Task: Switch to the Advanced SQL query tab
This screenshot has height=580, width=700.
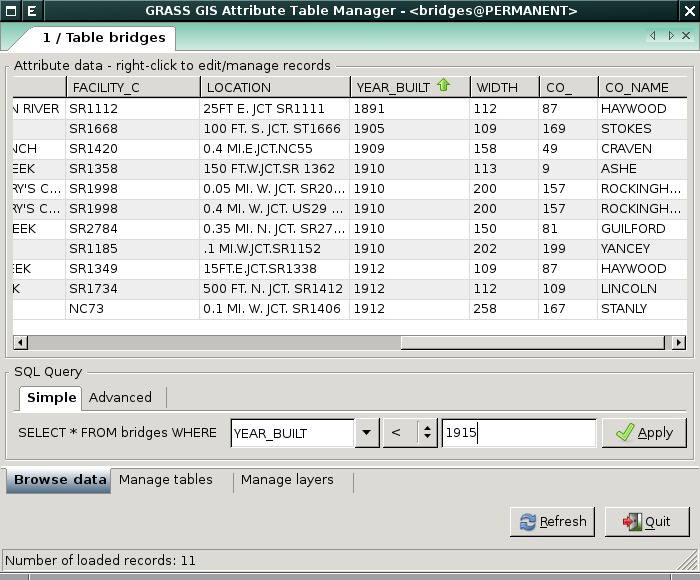Action: tap(120, 398)
